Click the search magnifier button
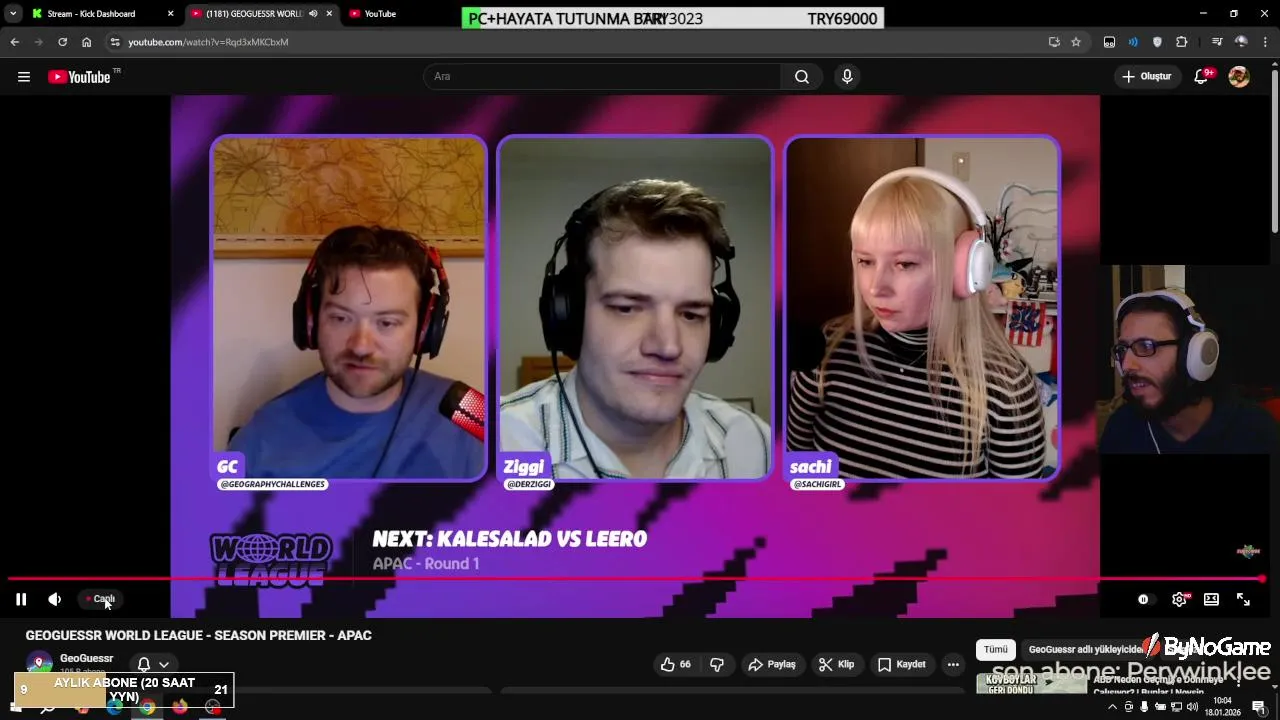The width and height of the screenshot is (1280, 720). 802,76
